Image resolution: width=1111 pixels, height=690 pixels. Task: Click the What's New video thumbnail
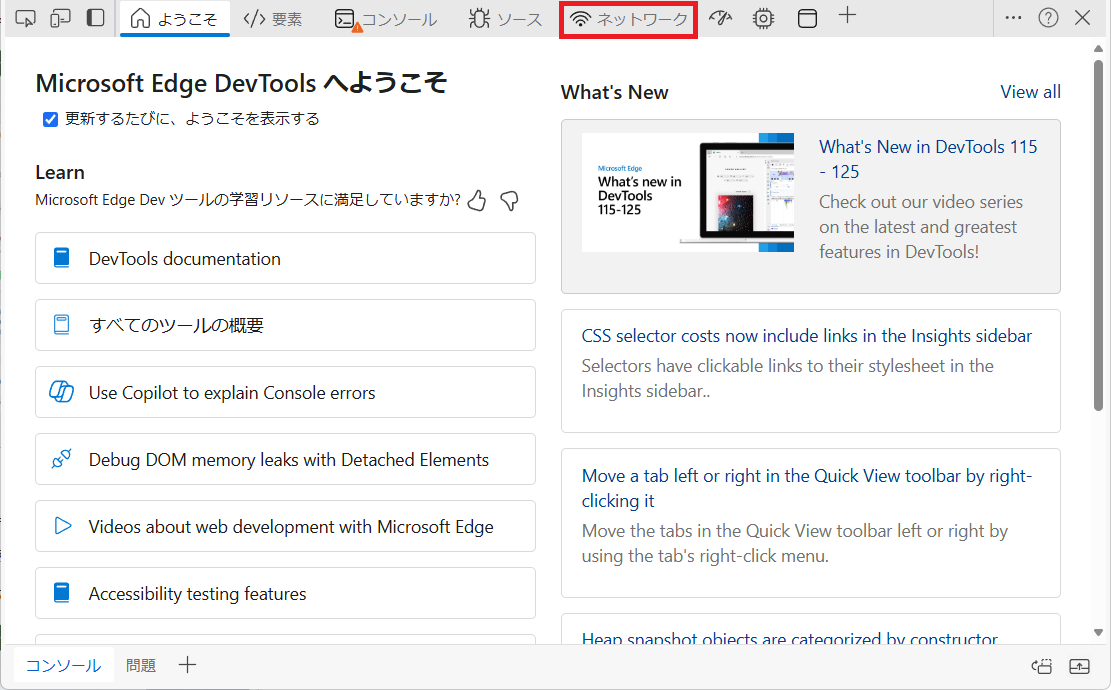tap(687, 192)
